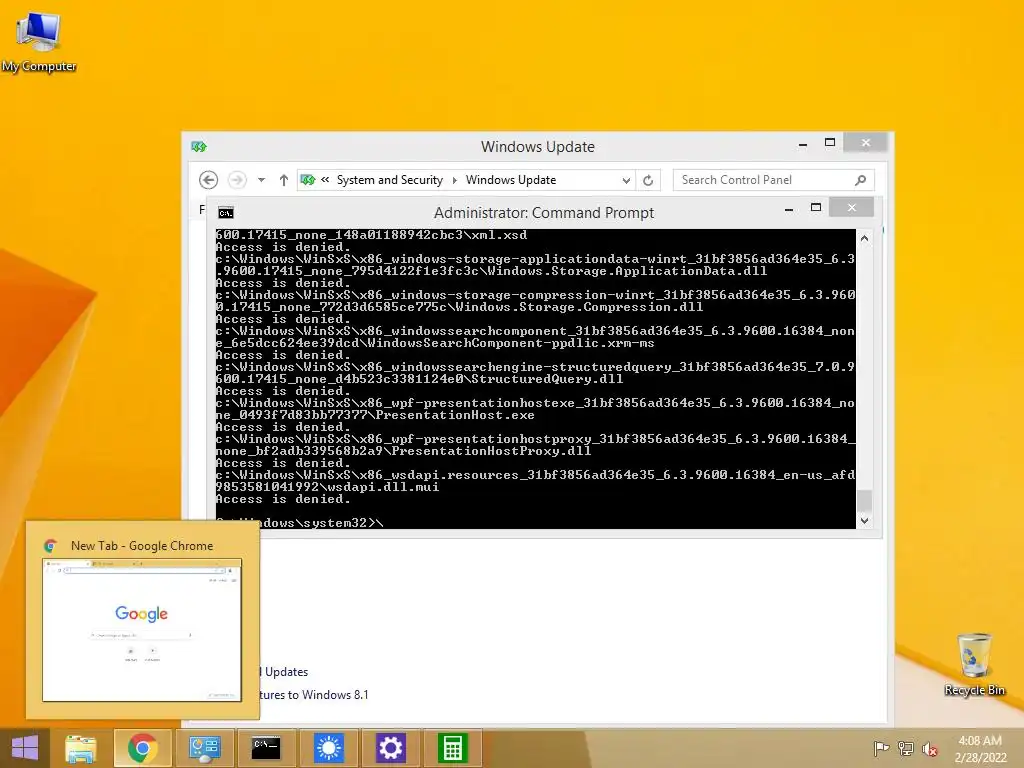This screenshot has width=1024, height=768.
Task: Maximize the Windows Update window
Action: tap(830, 142)
